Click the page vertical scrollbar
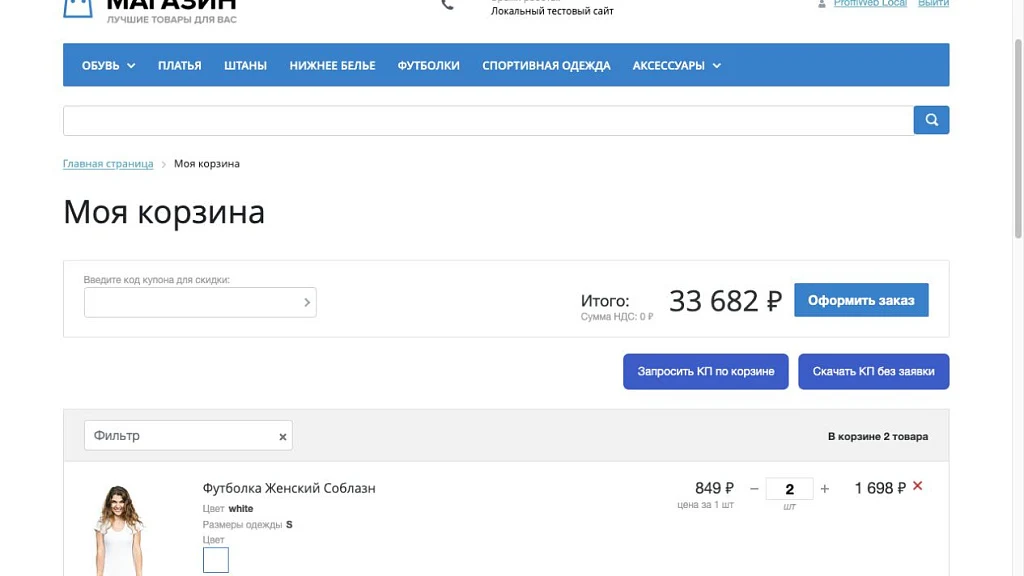Viewport: 1024px width, 576px height. [x=1017, y=138]
